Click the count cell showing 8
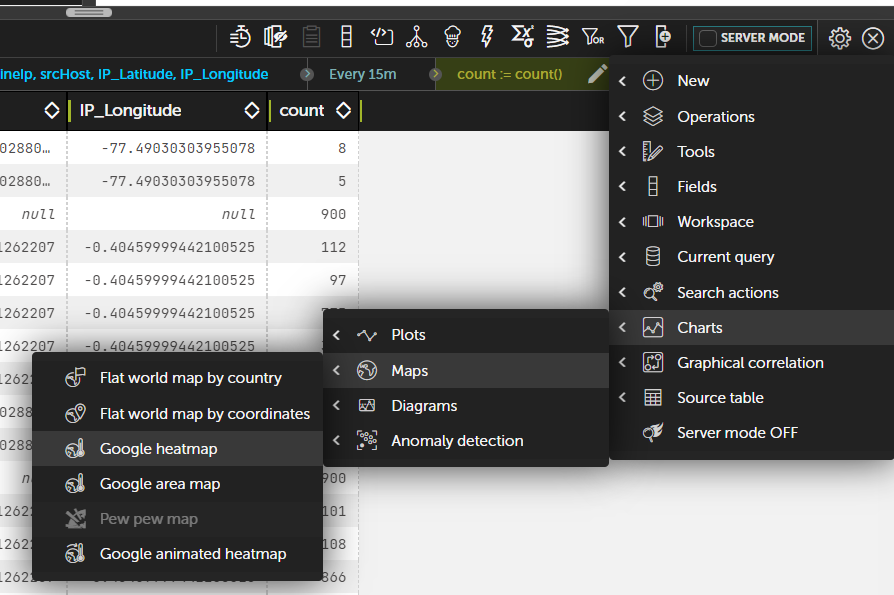The image size is (894, 595). 313,148
